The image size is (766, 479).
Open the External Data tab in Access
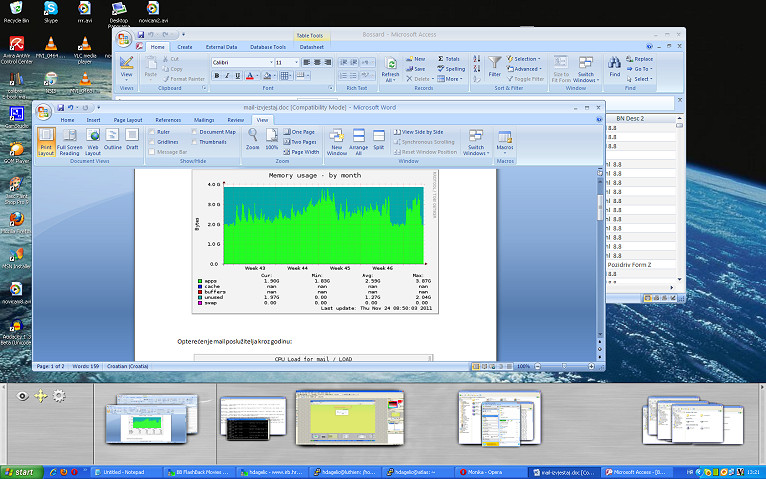pyautogui.click(x=221, y=47)
